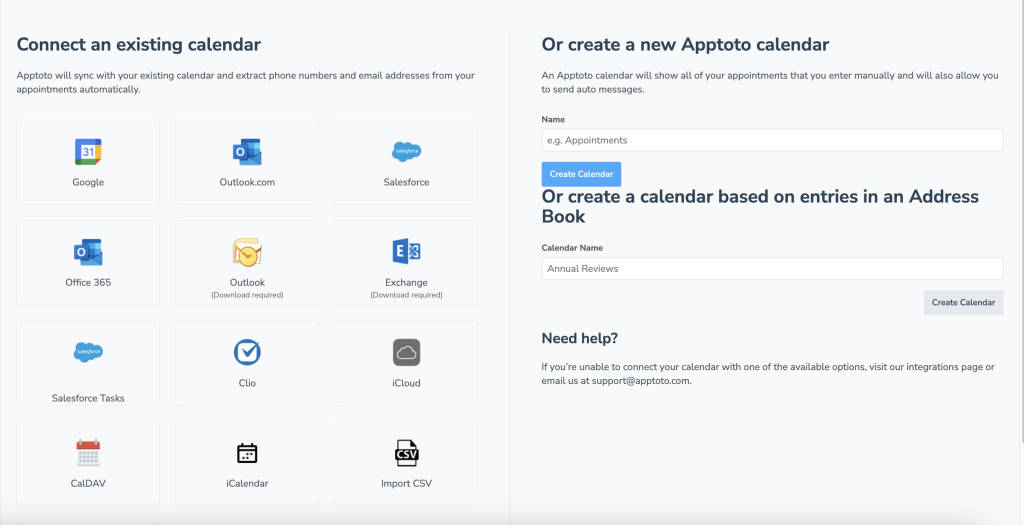Click the "Or create a new Apptoto calendar" heading
This screenshot has height=525, width=1024.
[x=685, y=44]
